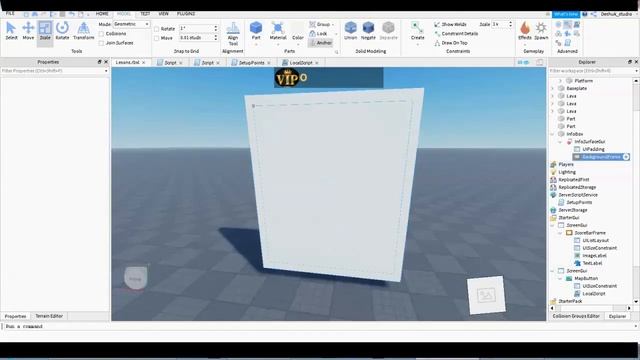Expand the Platform tree item
This screenshot has width=640, height=360.
(x=560, y=81)
